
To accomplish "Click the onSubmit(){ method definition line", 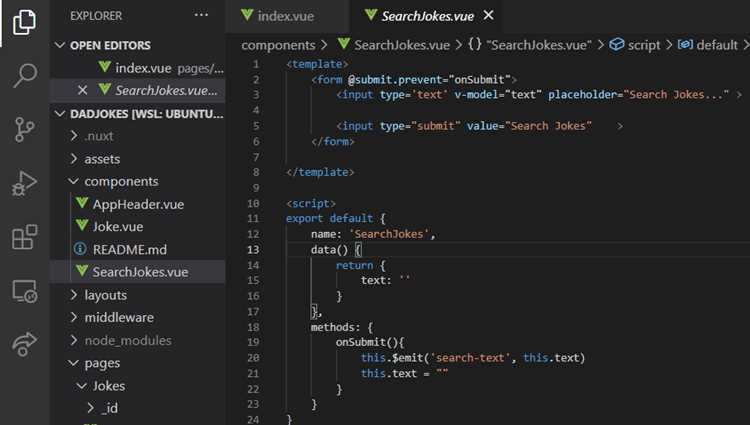I will click(370, 342).
